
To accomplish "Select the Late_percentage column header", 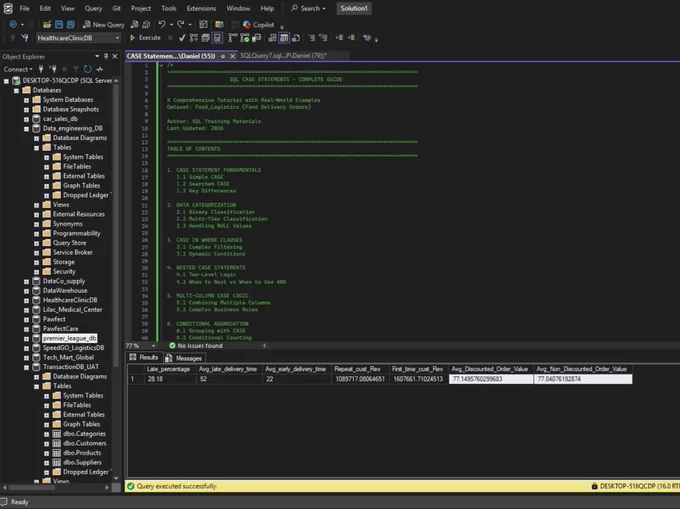I will pyautogui.click(x=170, y=369).
